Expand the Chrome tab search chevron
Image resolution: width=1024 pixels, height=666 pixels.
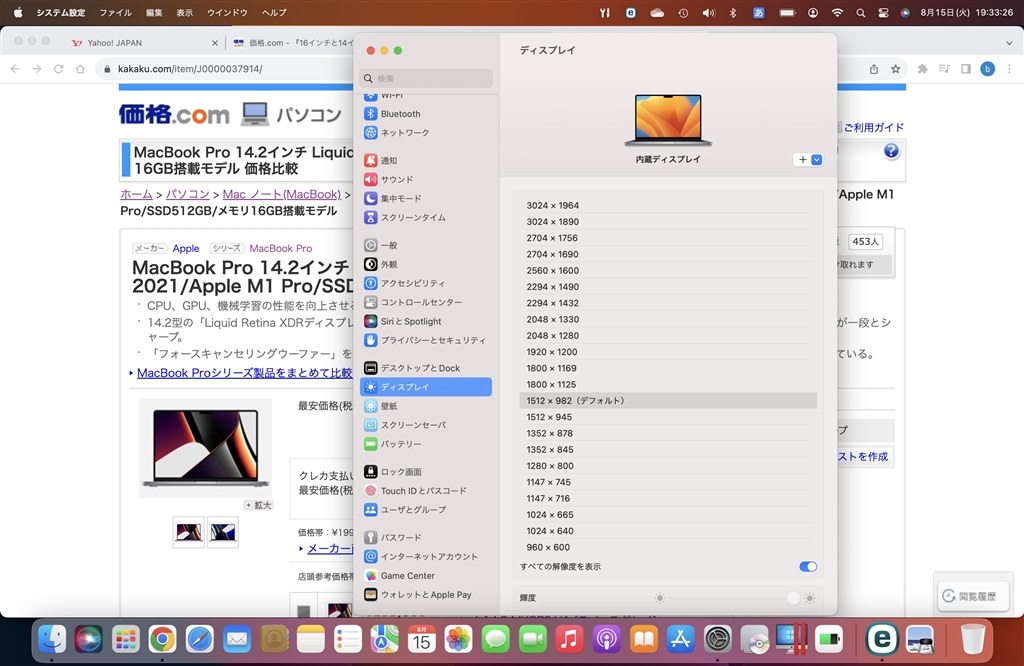[x=1009, y=43]
